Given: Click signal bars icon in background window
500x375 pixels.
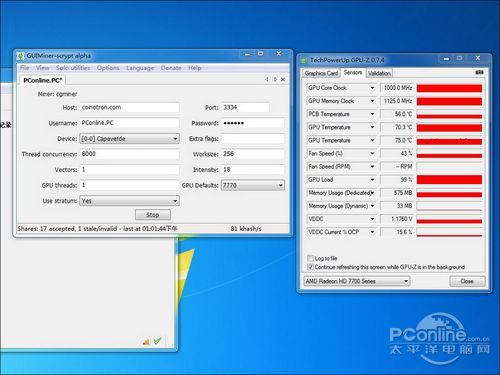Looking at the screenshot, I should coord(146,341).
